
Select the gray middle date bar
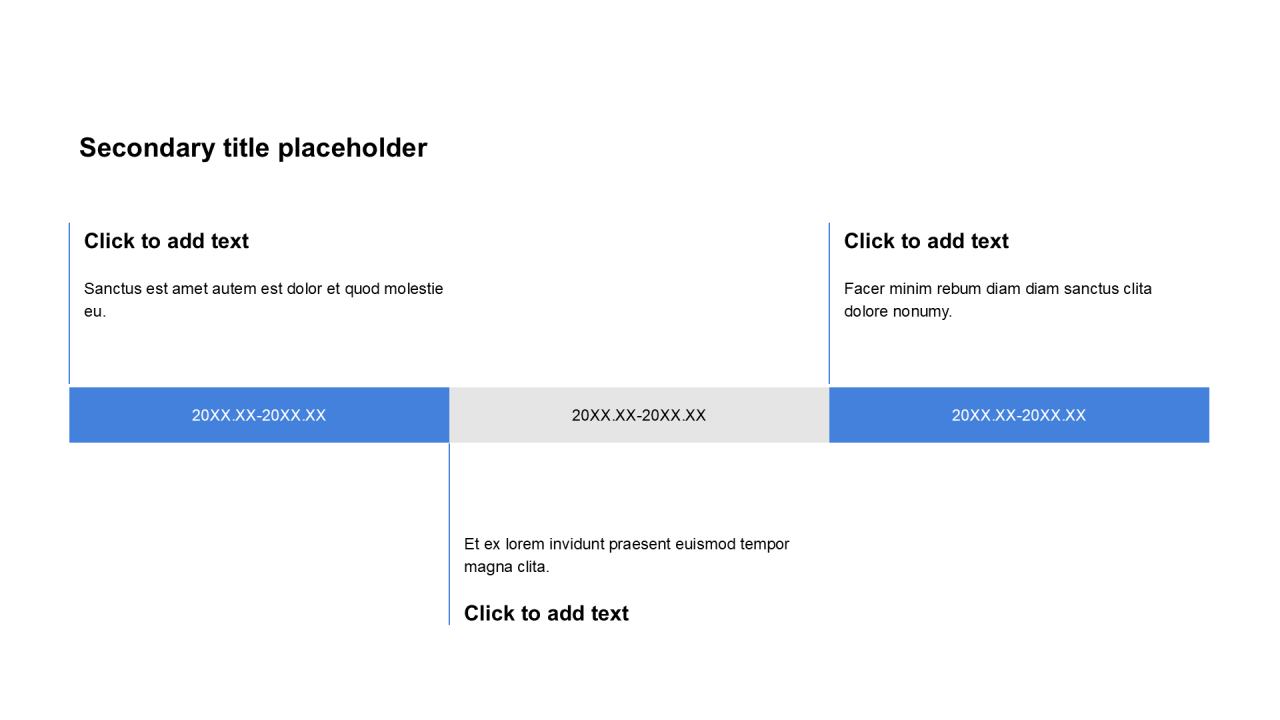click(639, 415)
